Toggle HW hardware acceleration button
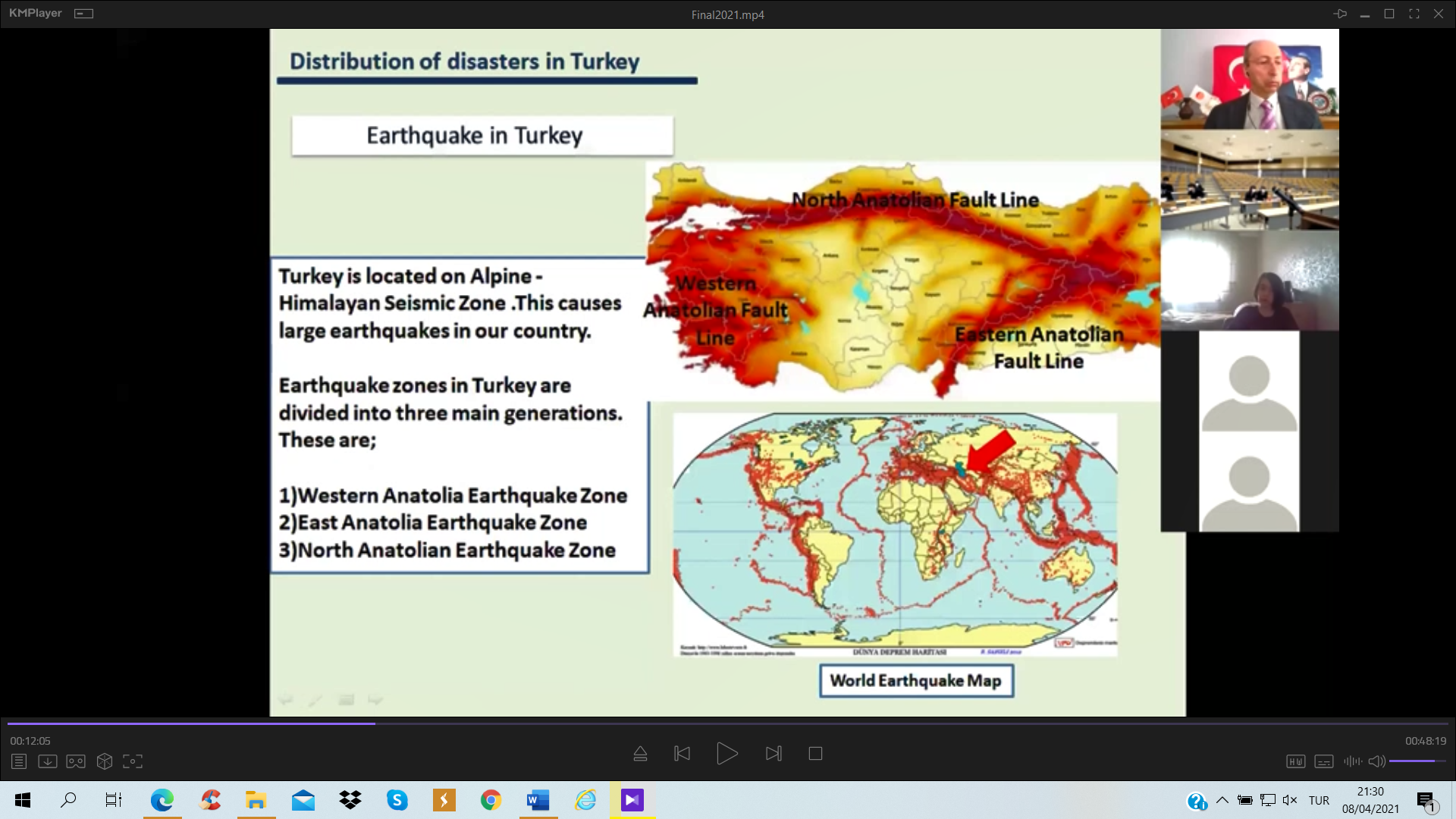Screen dimensions: 1456x819 point(1295,761)
